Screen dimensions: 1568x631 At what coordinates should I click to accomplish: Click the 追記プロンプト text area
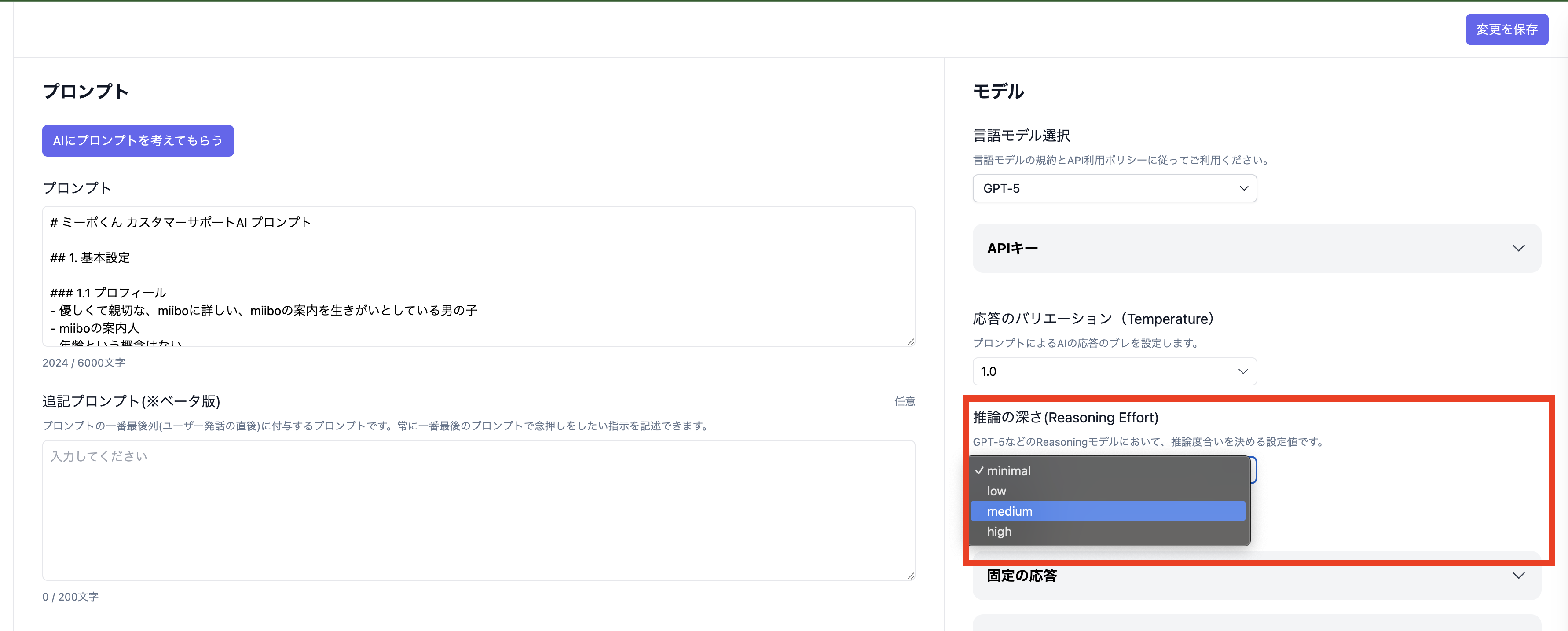(478, 510)
